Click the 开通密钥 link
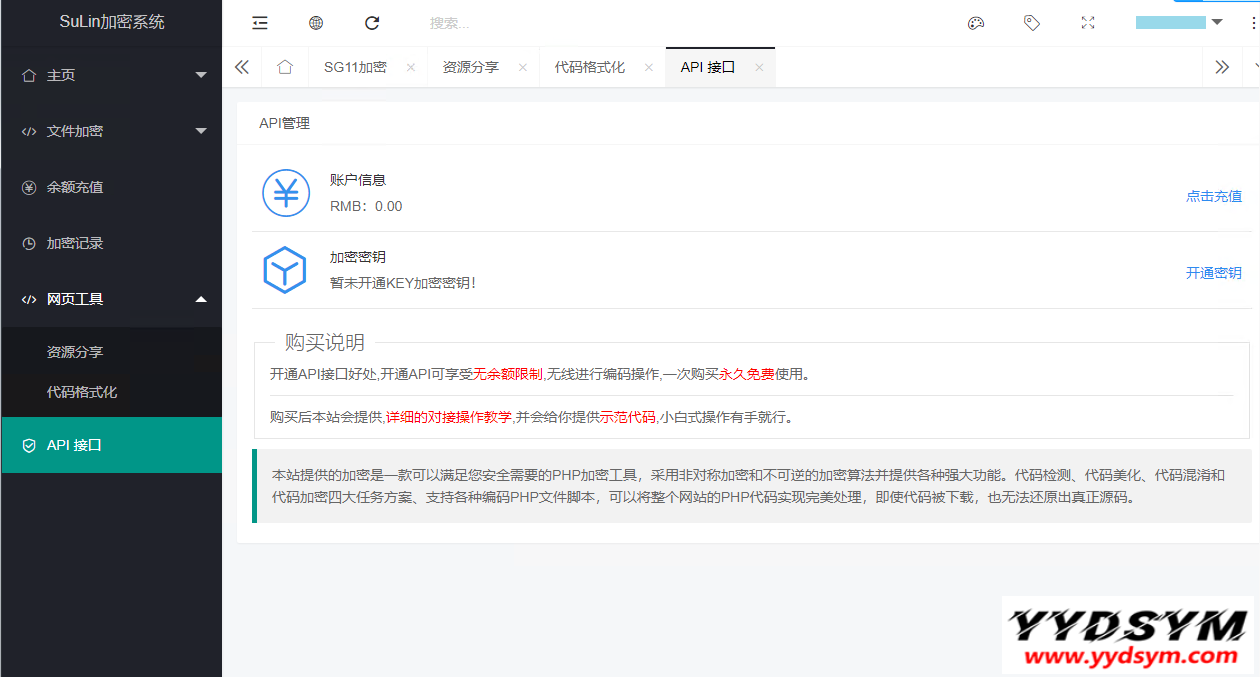The width and height of the screenshot is (1260, 677). click(1213, 273)
